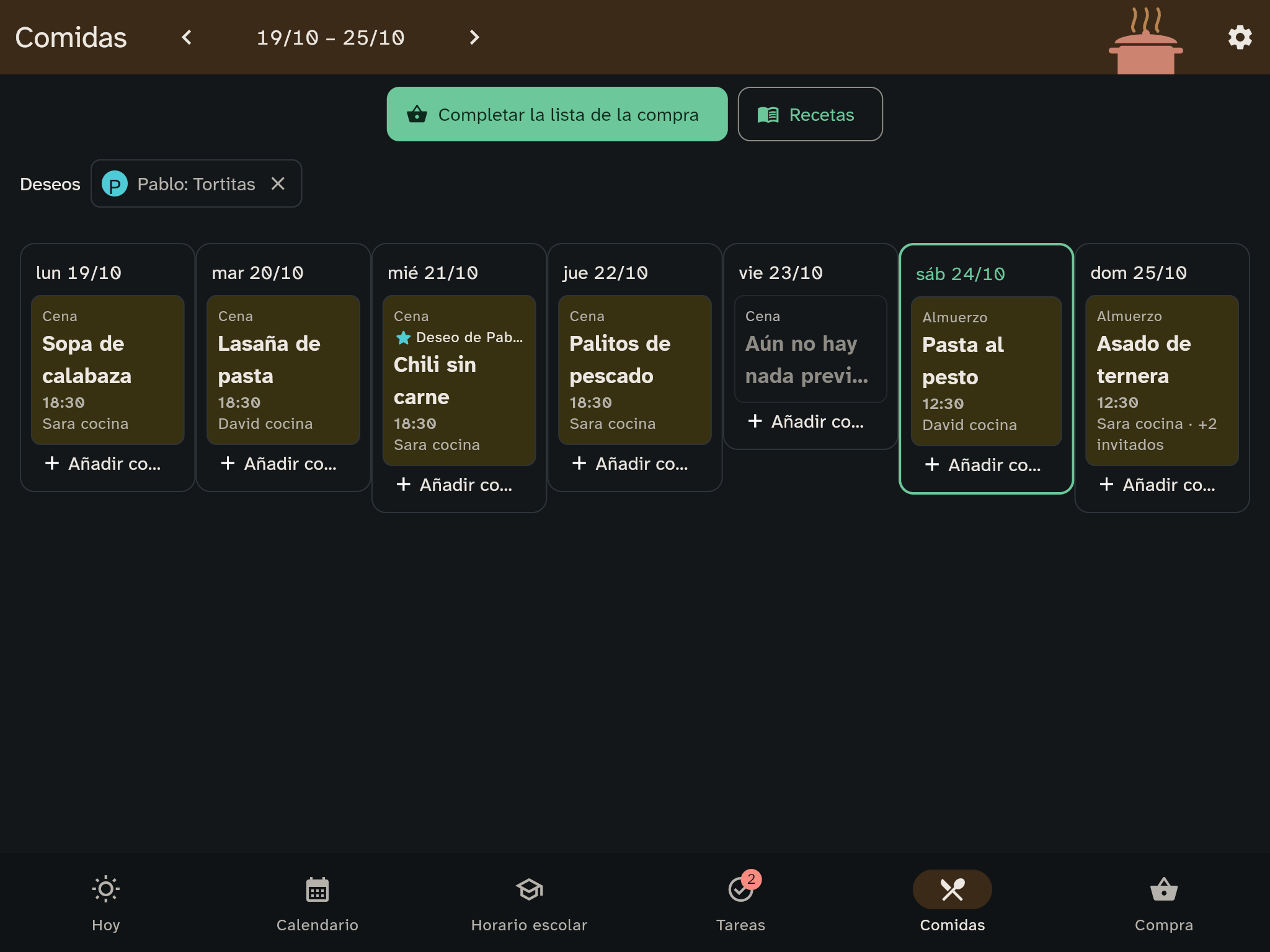
Task: Open the Compra tab
Action: pos(1164,902)
